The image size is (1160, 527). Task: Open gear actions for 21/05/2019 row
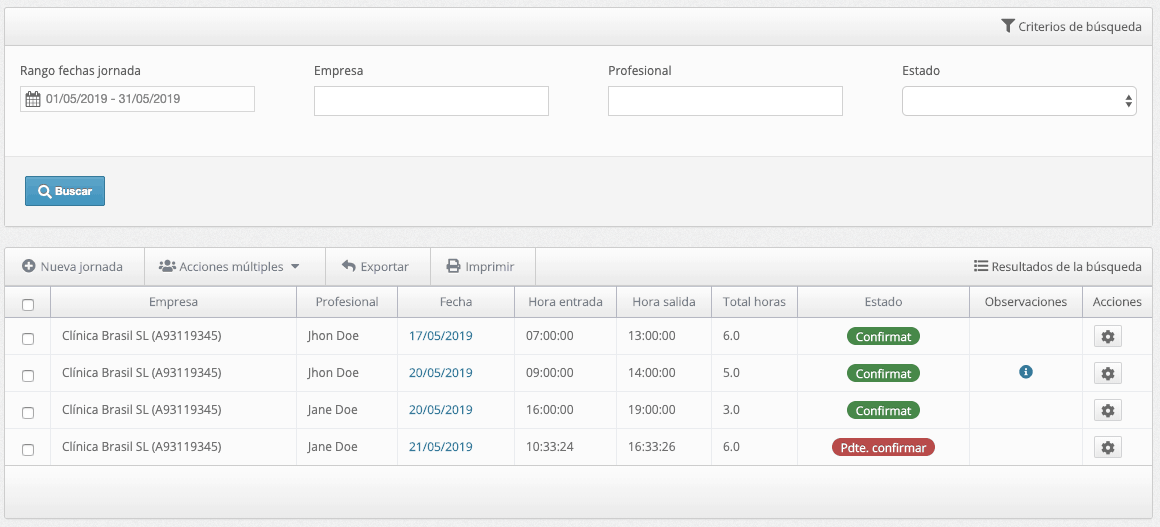(x=1107, y=447)
